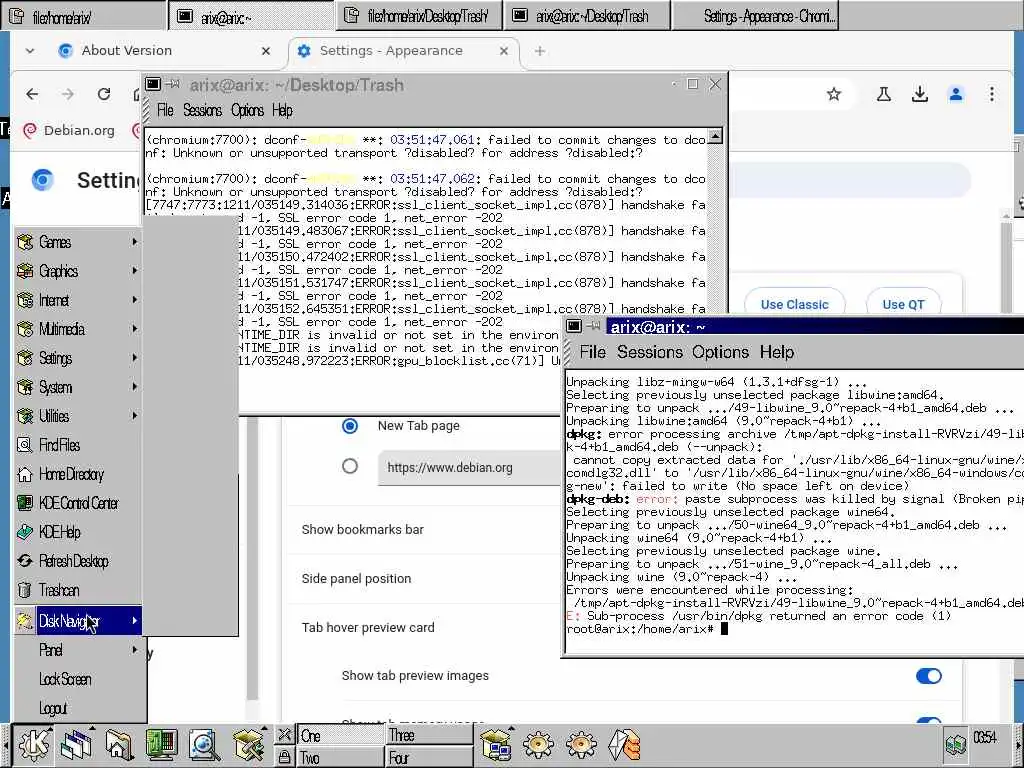The width and height of the screenshot is (1024, 768).
Task: Expand the Panel submenu arrow
Action: 135,650
